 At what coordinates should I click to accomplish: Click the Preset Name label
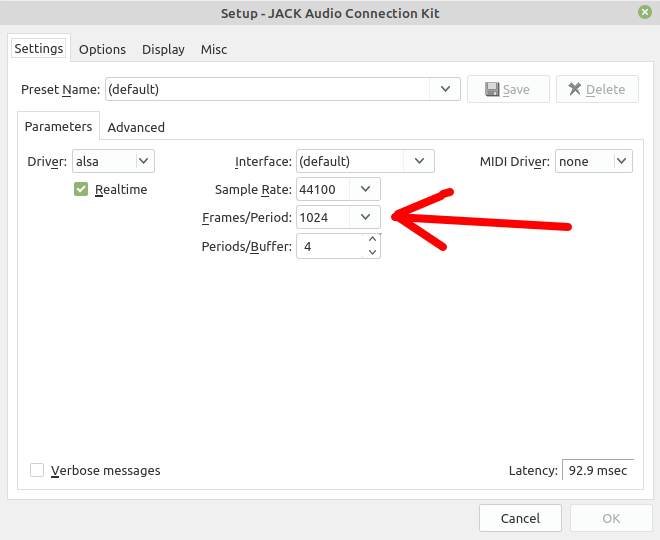point(61,90)
